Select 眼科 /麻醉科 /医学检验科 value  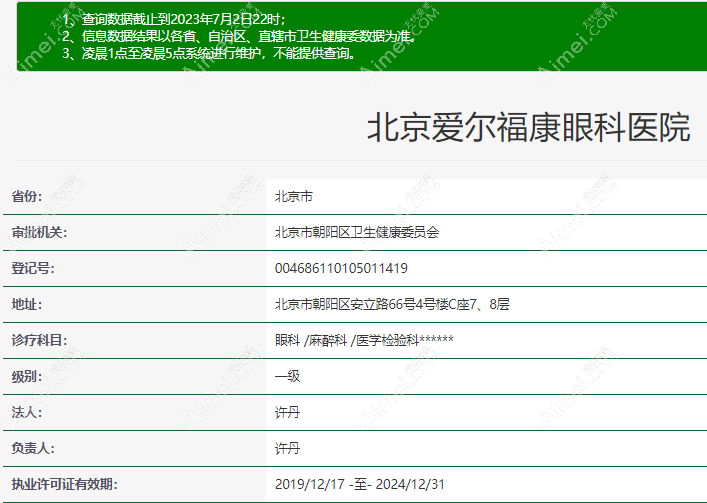tap(364, 340)
